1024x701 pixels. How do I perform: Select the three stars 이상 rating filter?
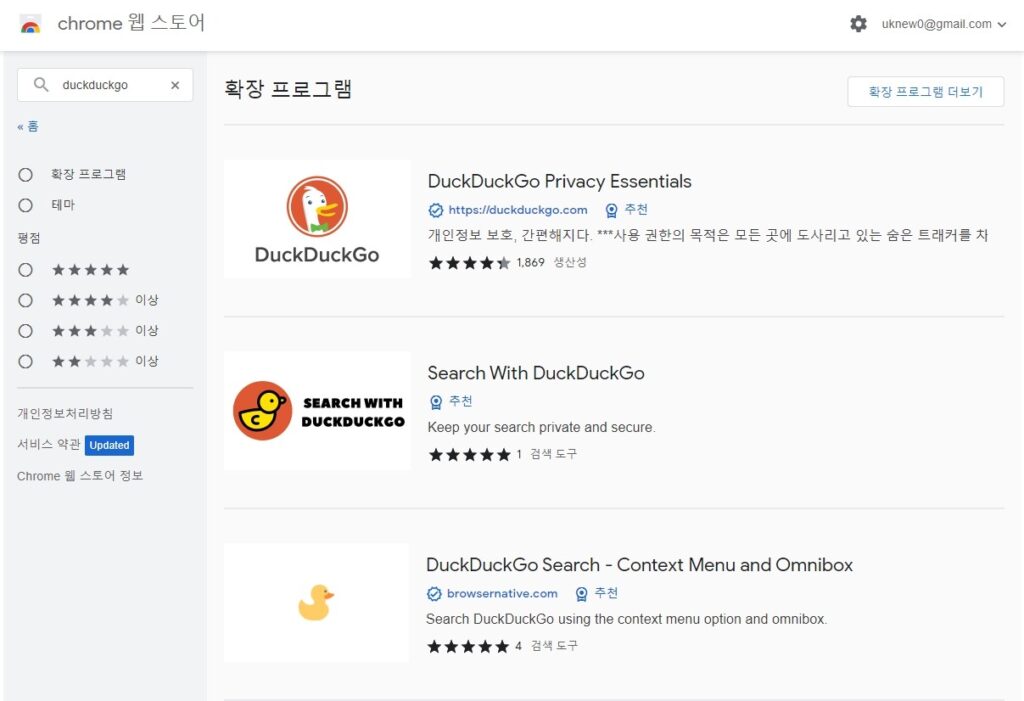[x=25, y=331]
